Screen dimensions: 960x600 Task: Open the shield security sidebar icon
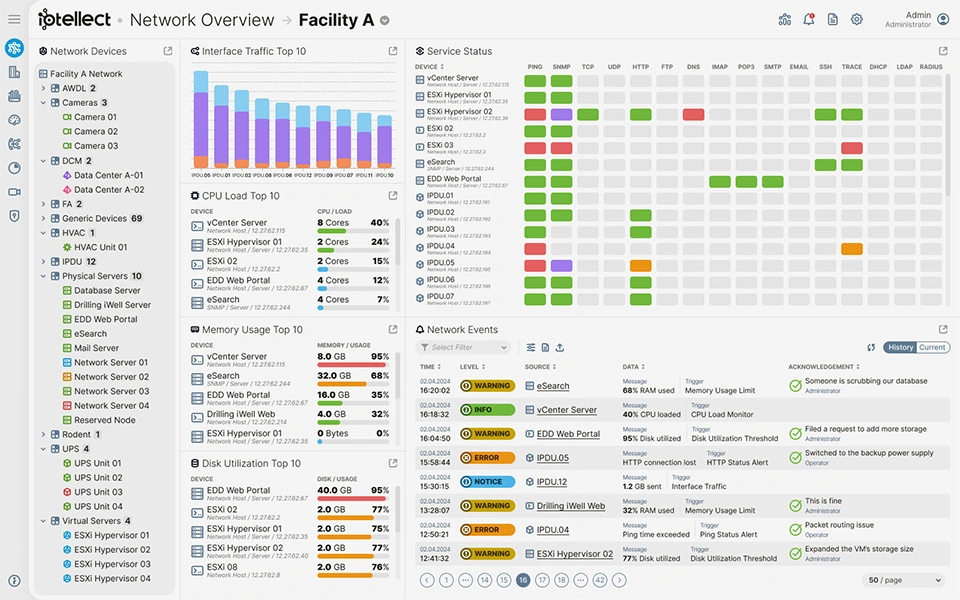pyautogui.click(x=14, y=216)
